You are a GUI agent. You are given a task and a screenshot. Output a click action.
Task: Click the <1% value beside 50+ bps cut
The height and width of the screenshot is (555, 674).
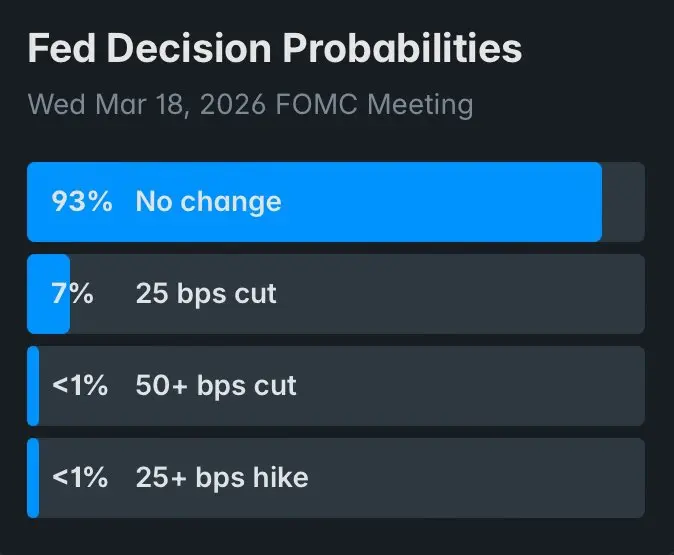point(79,386)
